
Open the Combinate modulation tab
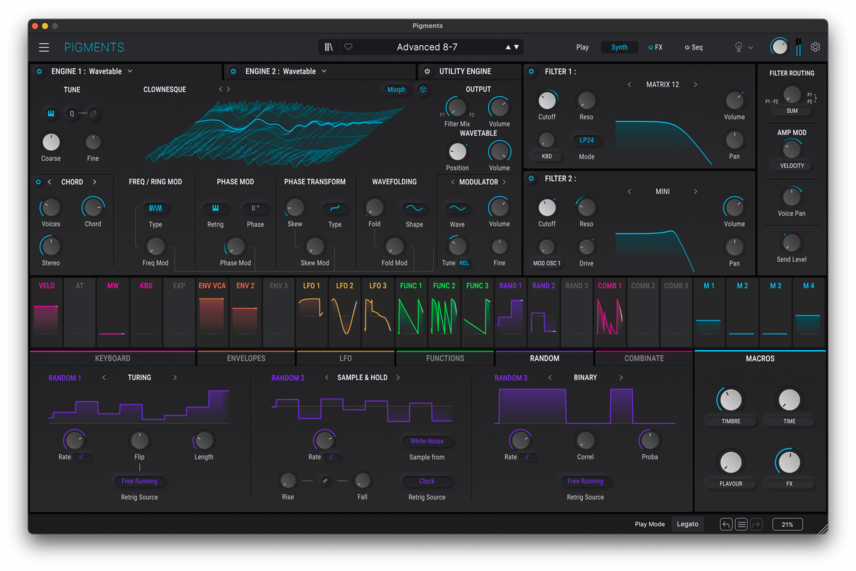[x=644, y=359]
